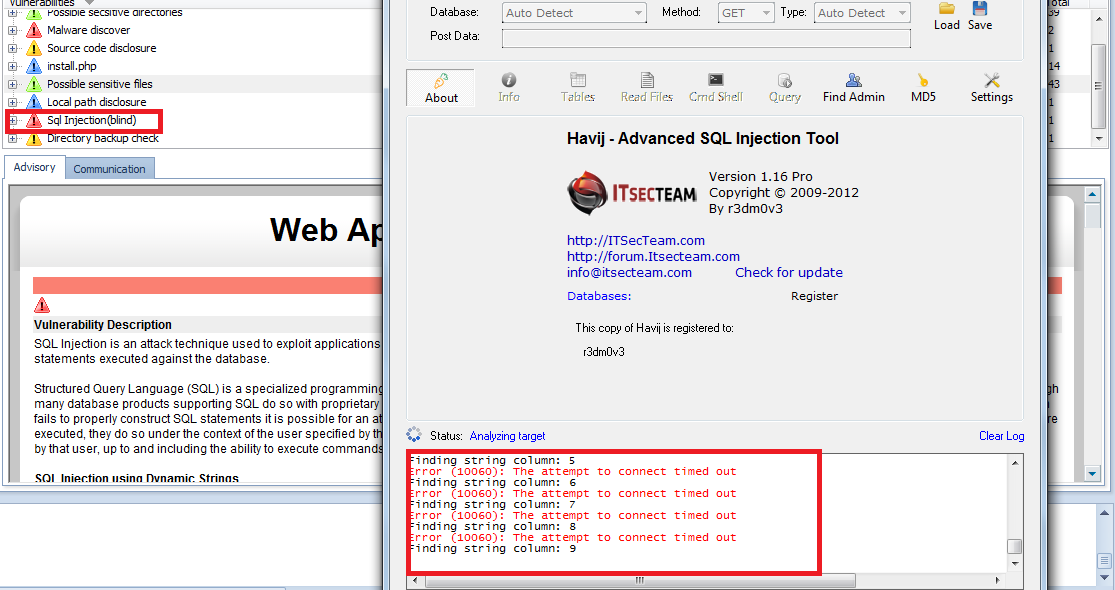Open the Find Admin tool in Havij
This screenshot has width=1115, height=590.
tap(853, 88)
